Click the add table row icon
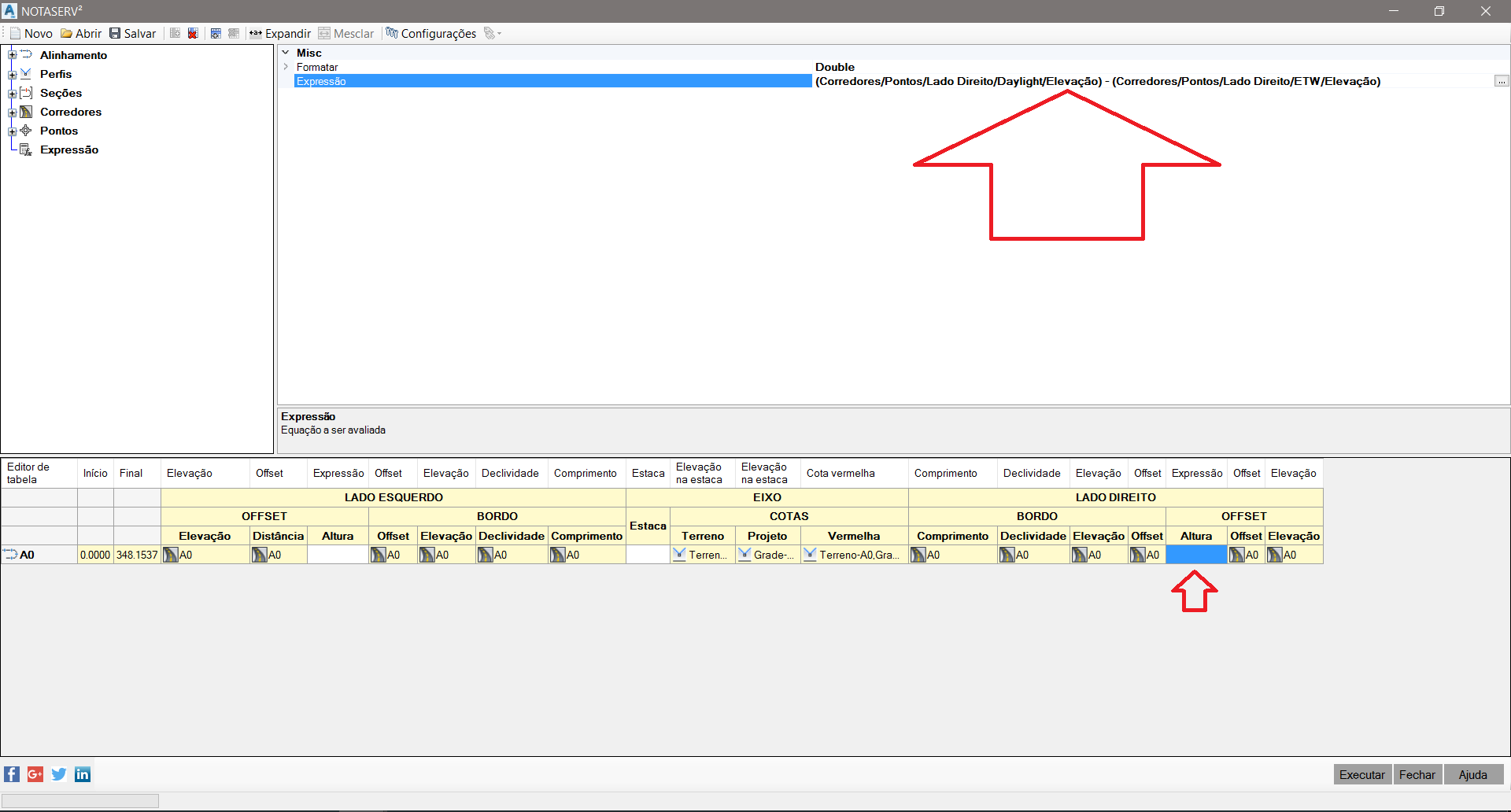The image size is (1511, 812). pyautogui.click(x=216, y=33)
